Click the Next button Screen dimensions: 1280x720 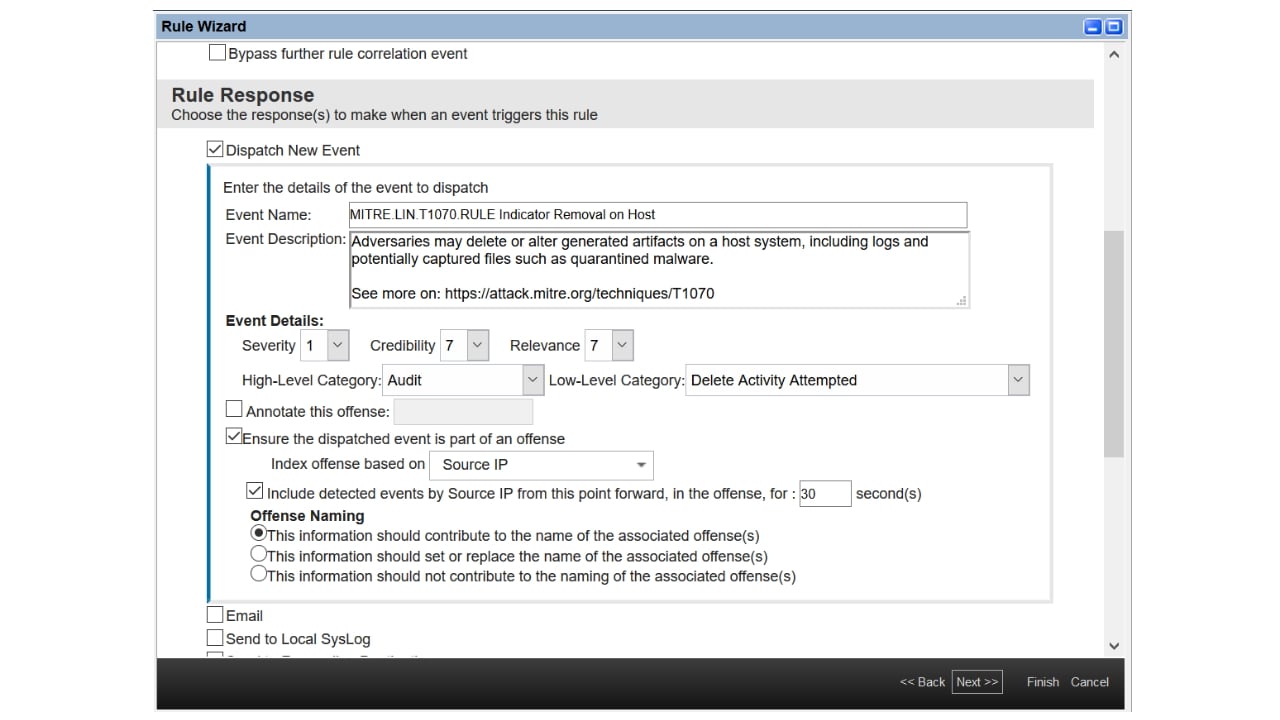(976, 681)
